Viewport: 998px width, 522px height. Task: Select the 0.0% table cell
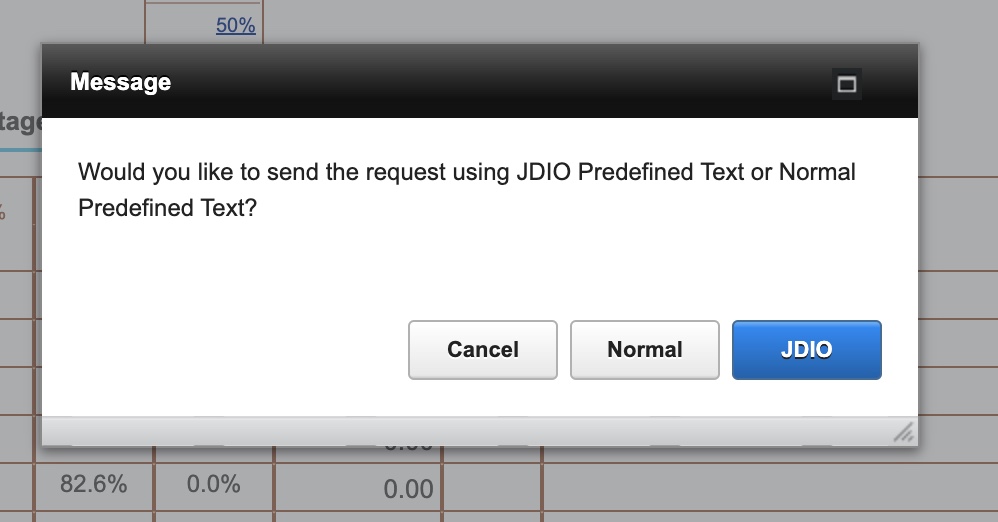coord(214,485)
